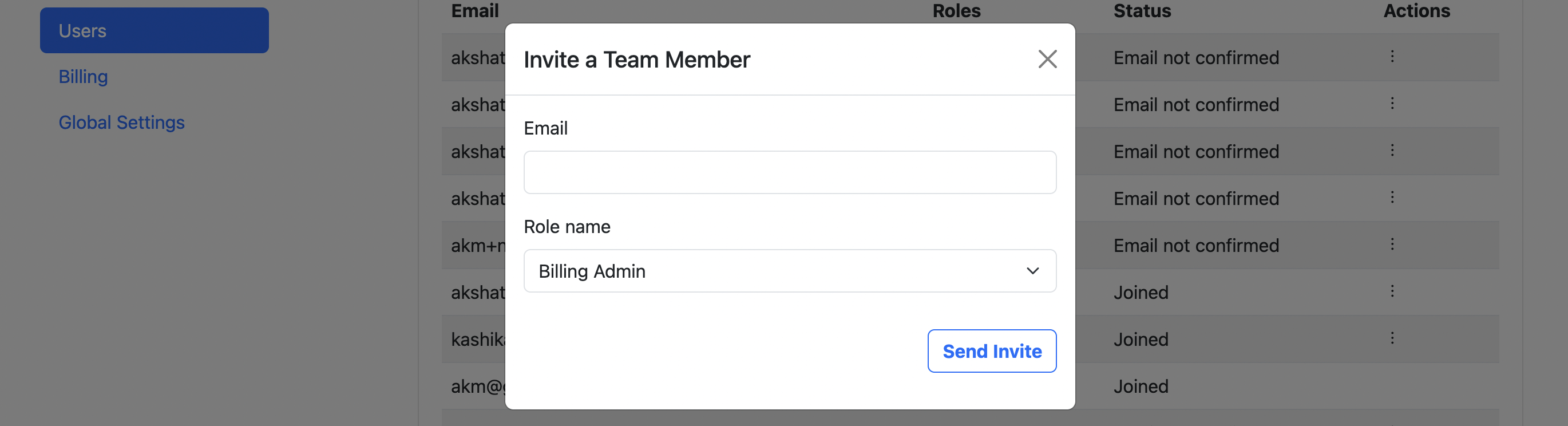The width and height of the screenshot is (1568, 426).
Task: Open actions kebab for the akshat Joined row
Action: [x=1392, y=291]
